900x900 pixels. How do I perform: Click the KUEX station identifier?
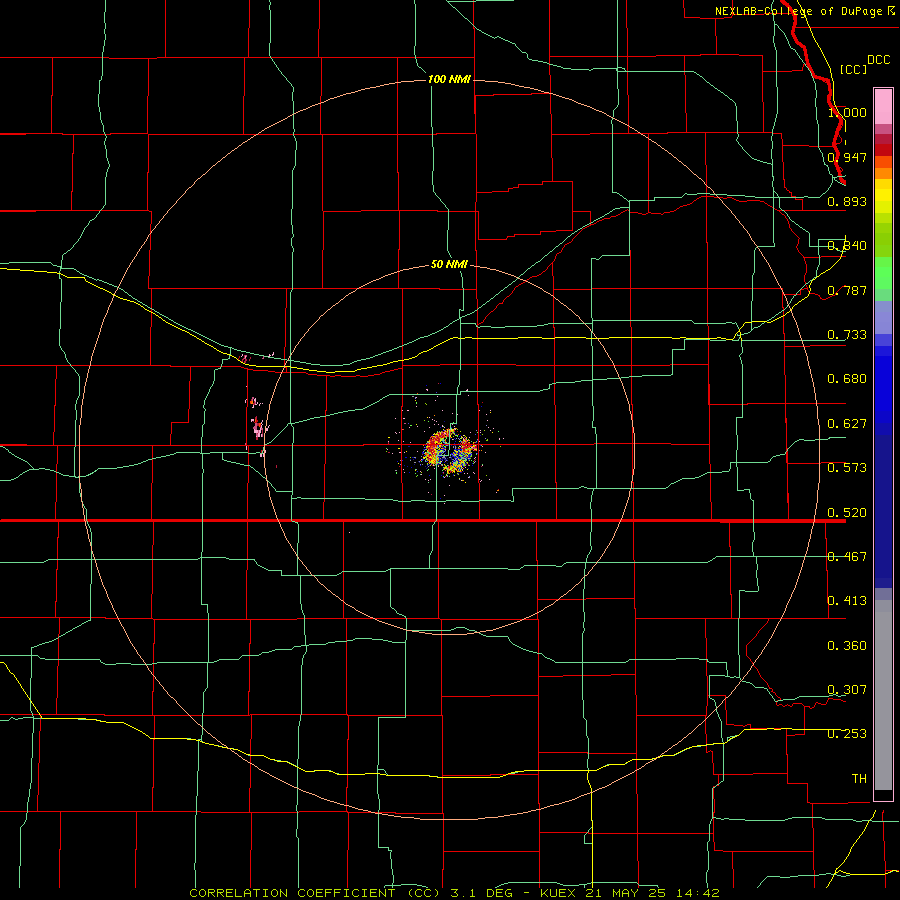560,893
